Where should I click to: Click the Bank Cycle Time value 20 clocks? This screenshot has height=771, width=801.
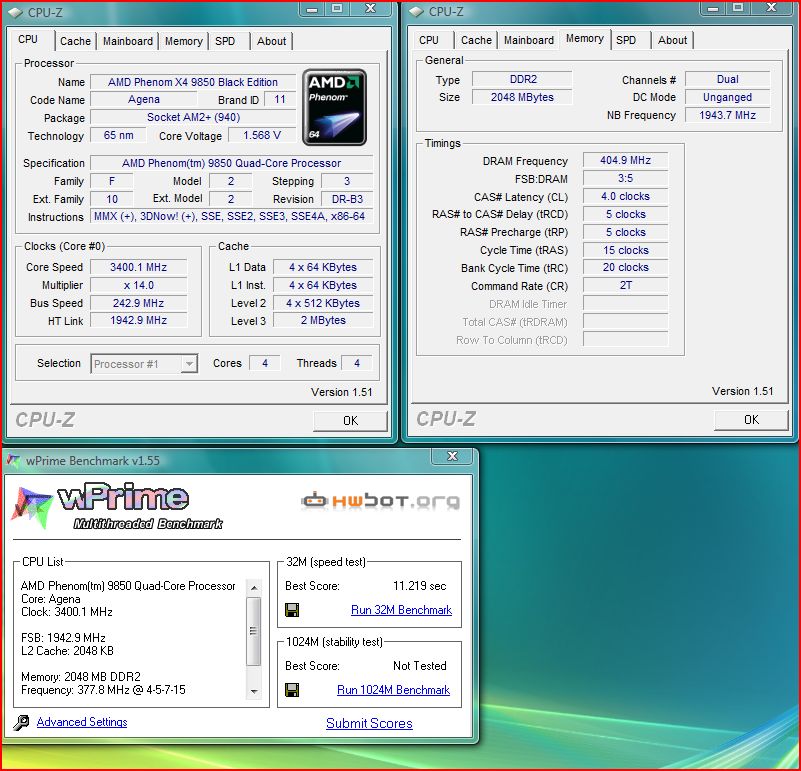pos(625,267)
